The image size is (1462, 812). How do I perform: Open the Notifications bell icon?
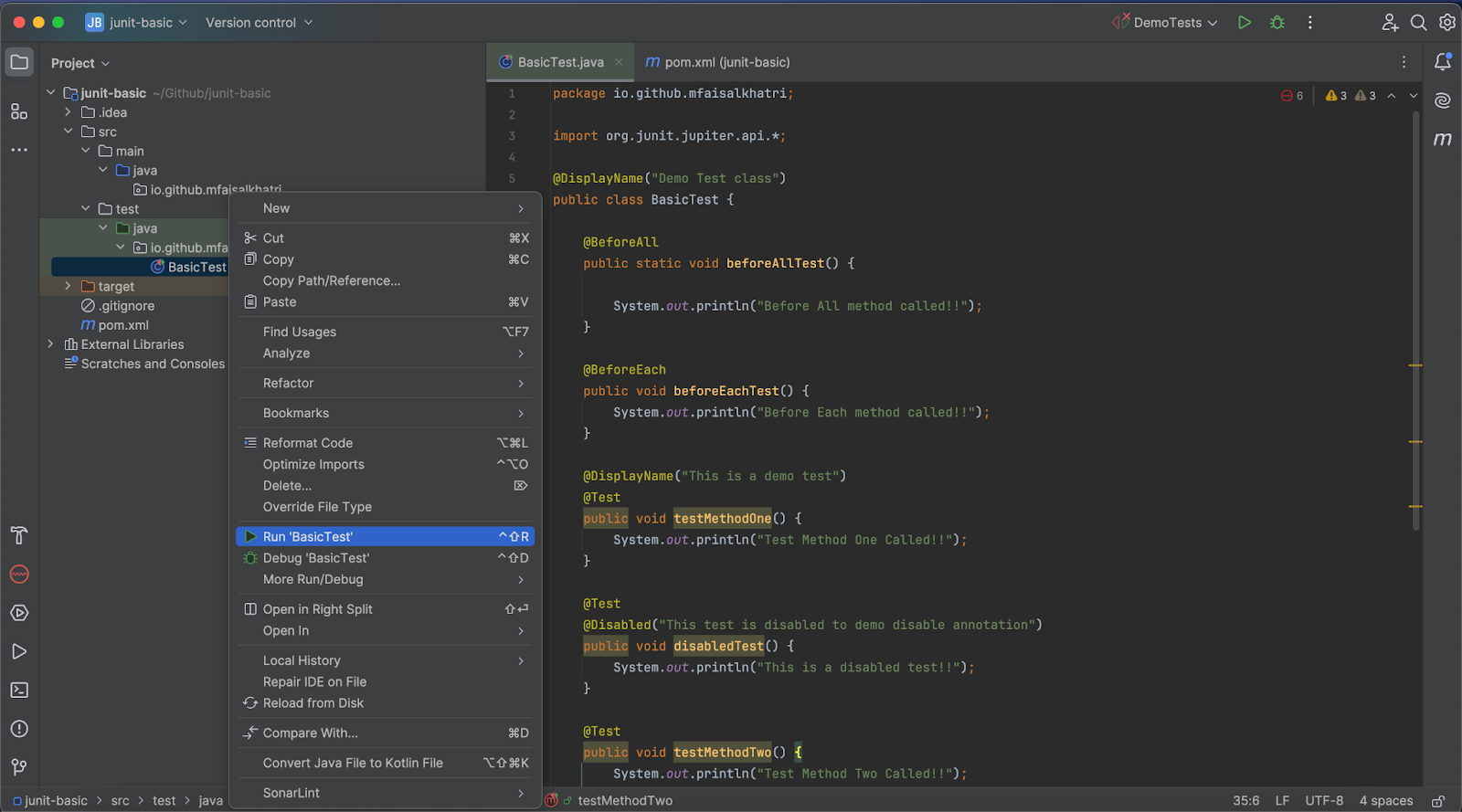[x=1443, y=62]
